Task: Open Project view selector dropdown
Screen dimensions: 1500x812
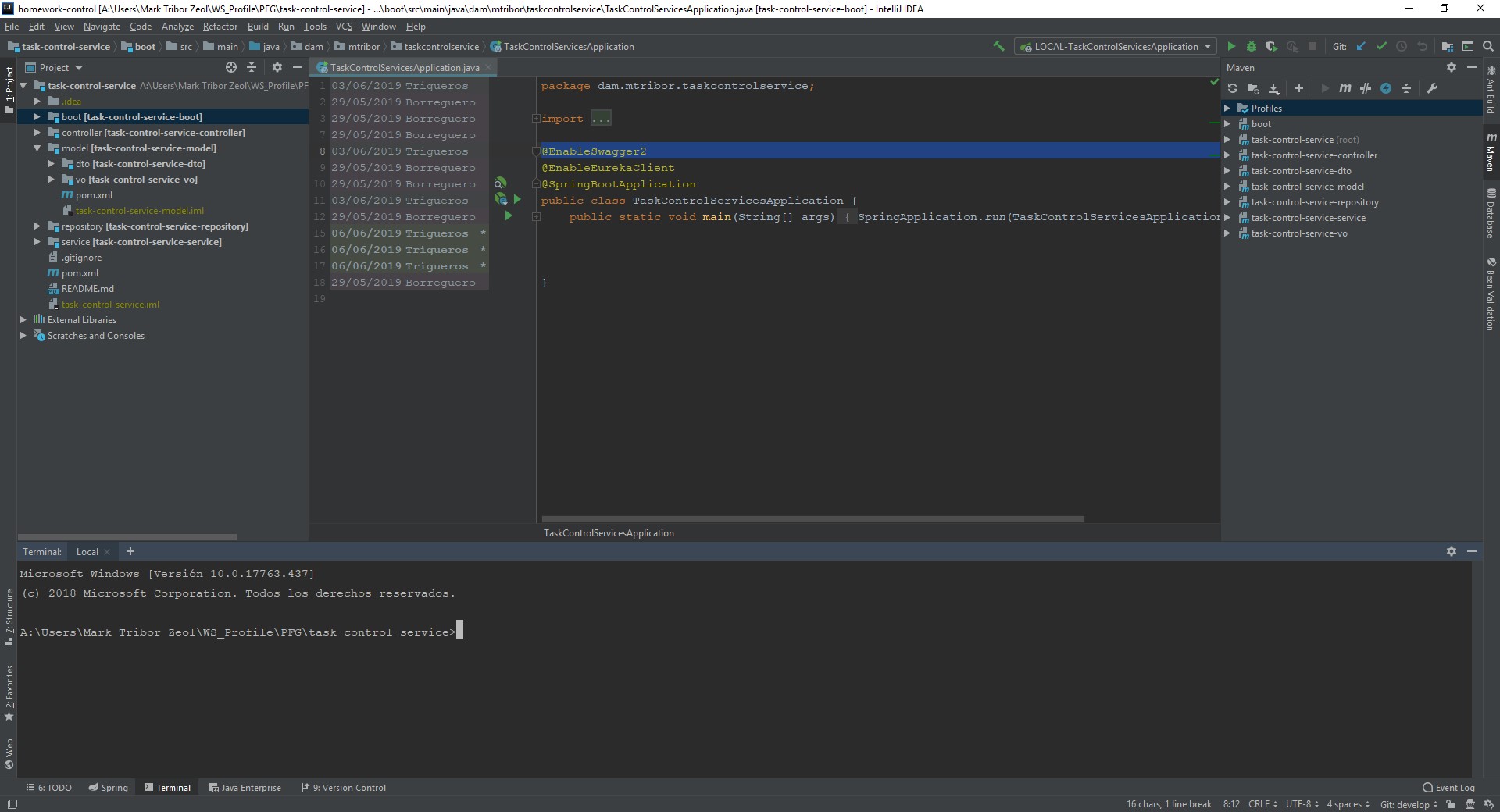Action: (x=54, y=68)
